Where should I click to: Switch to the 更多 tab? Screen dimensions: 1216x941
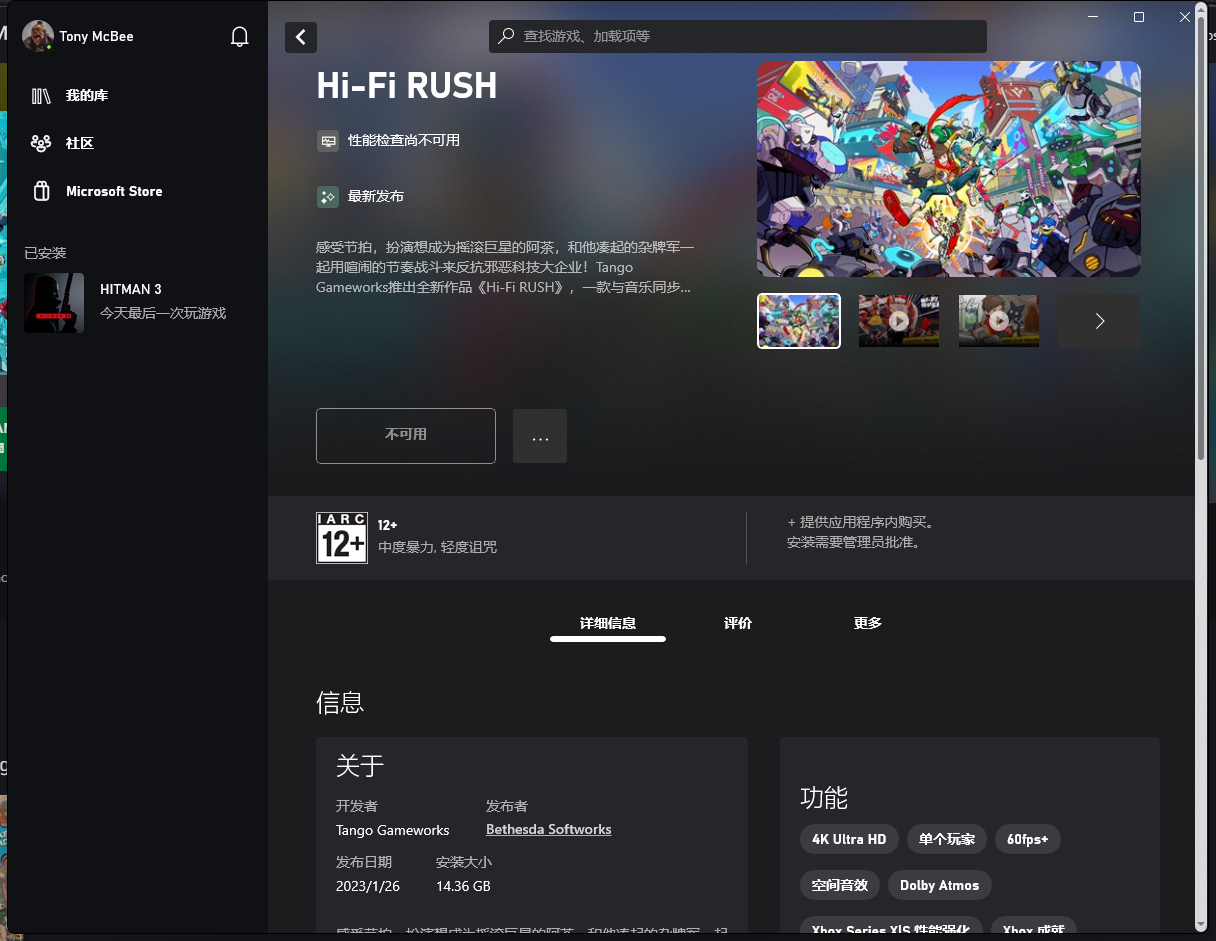click(868, 623)
